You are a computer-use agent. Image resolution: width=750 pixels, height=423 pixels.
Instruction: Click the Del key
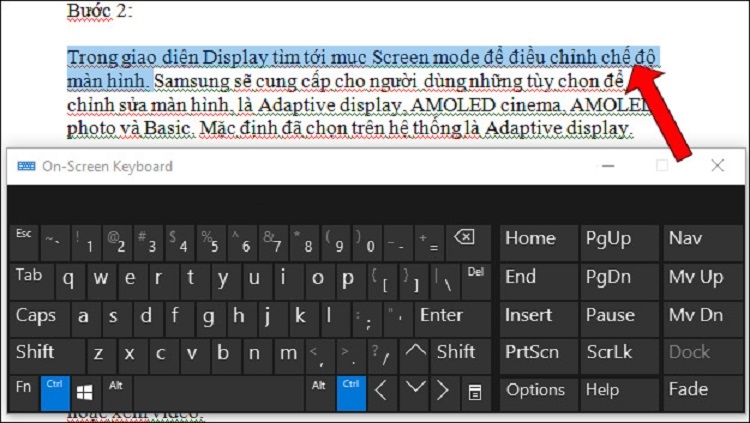[x=476, y=281]
